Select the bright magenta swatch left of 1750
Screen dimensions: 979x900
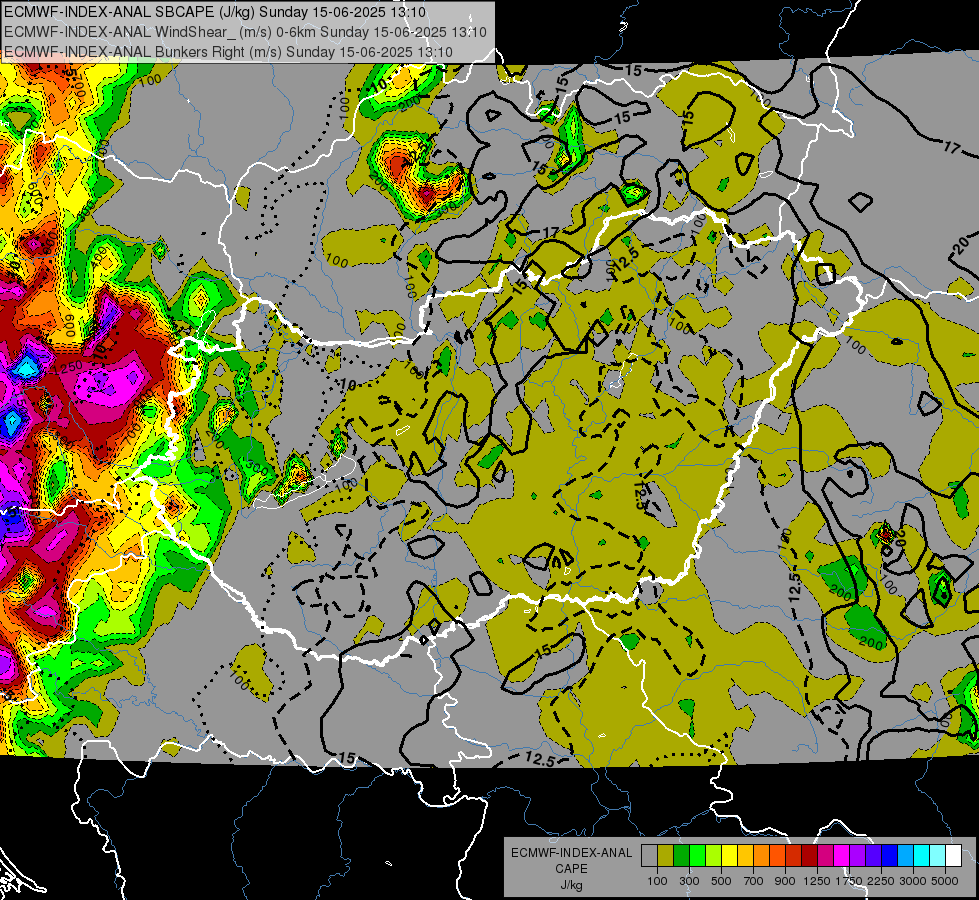click(x=842, y=856)
